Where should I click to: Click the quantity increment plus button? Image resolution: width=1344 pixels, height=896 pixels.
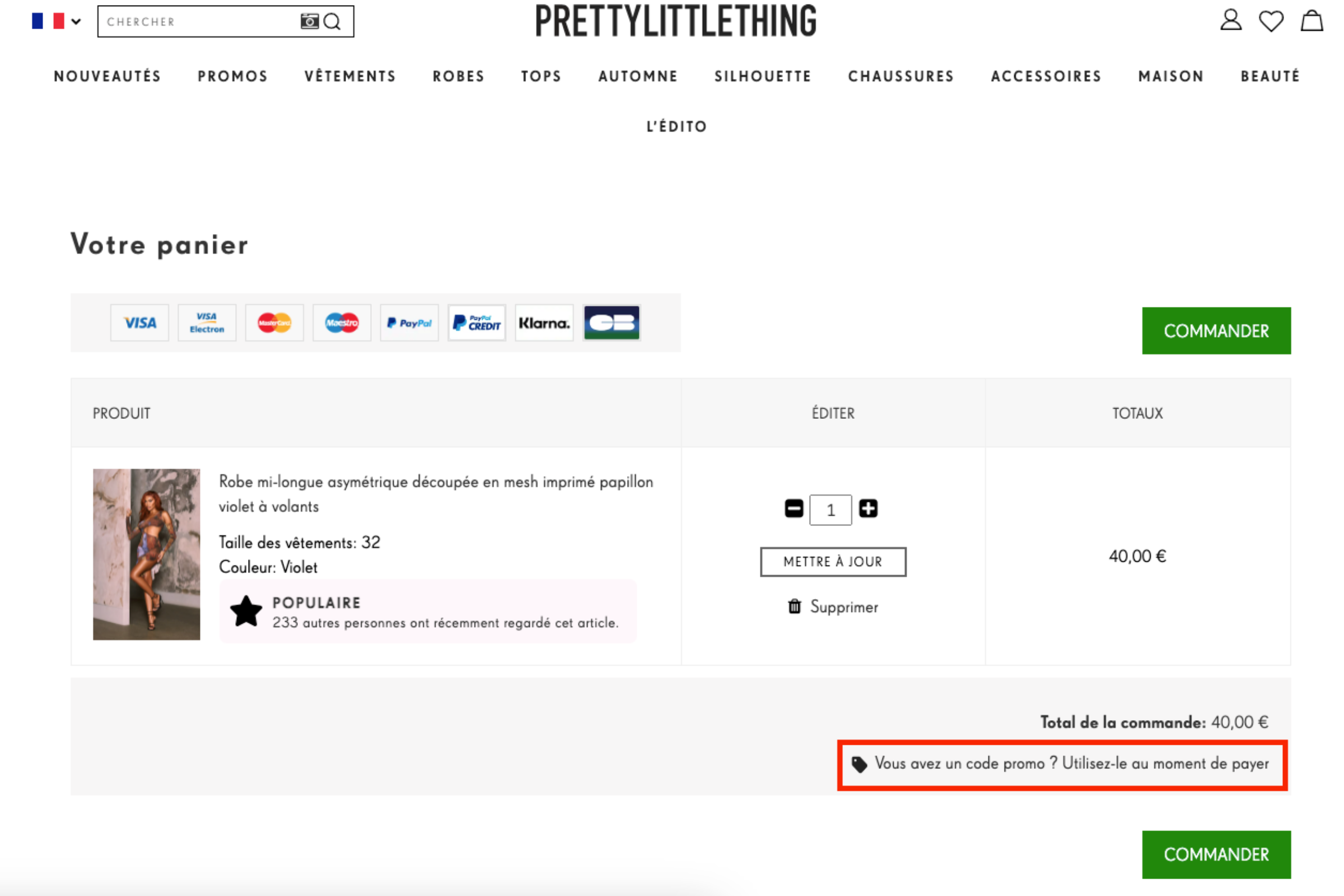coord(868,510)
